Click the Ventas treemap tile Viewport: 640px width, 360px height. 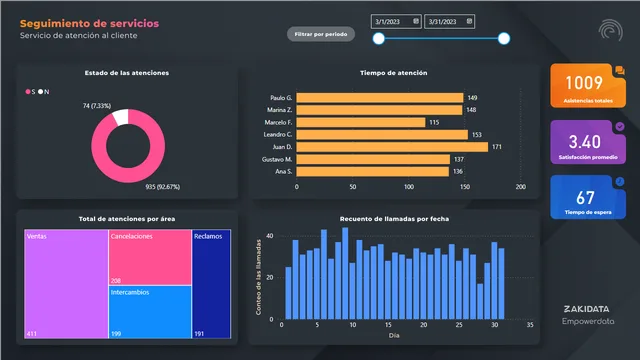(66, 284)
